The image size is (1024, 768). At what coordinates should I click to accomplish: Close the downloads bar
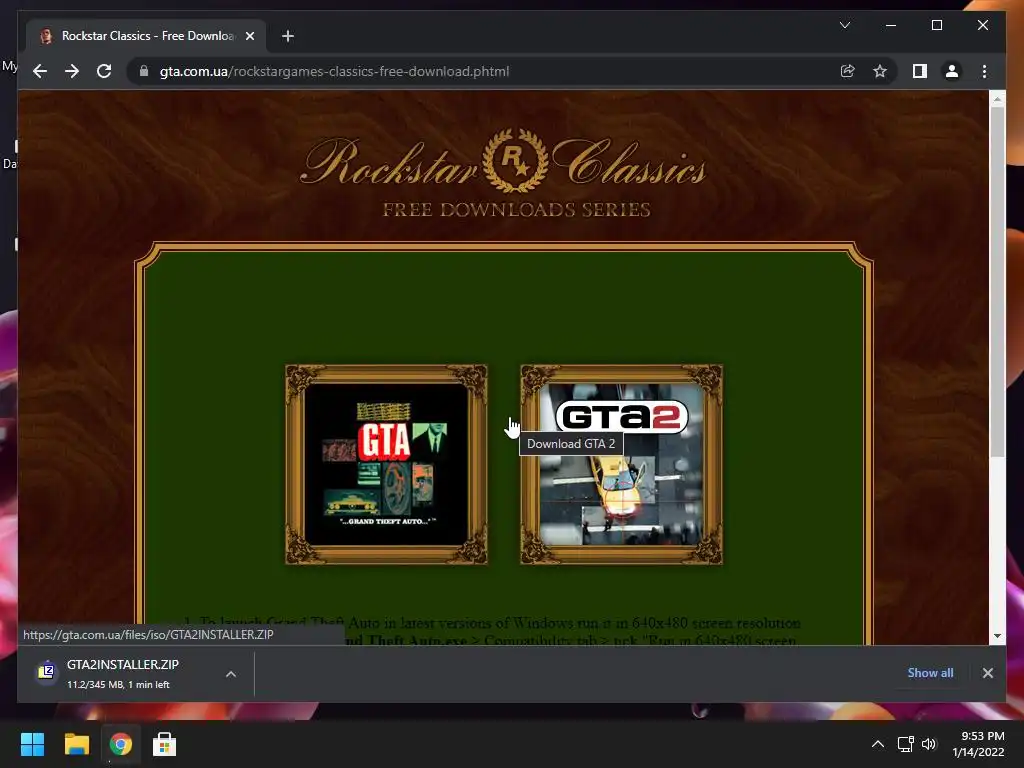tap(987, 673)
